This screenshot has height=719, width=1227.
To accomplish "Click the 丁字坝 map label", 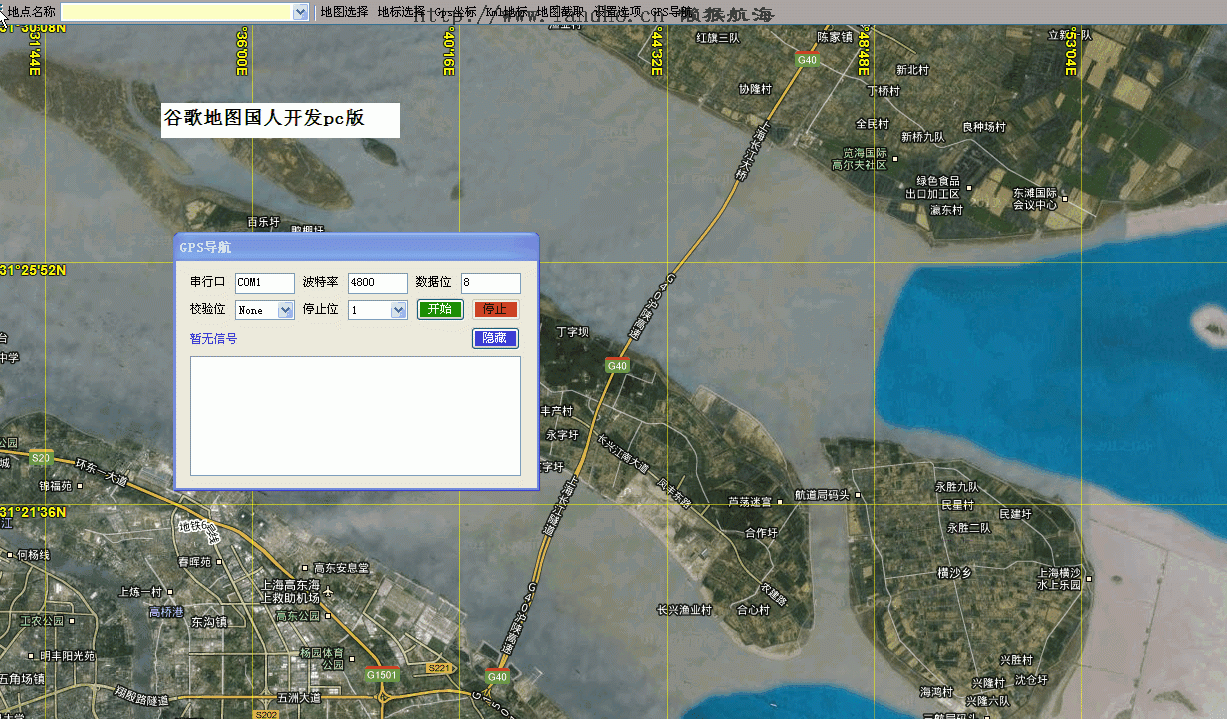I will click(x=573, y=332).
